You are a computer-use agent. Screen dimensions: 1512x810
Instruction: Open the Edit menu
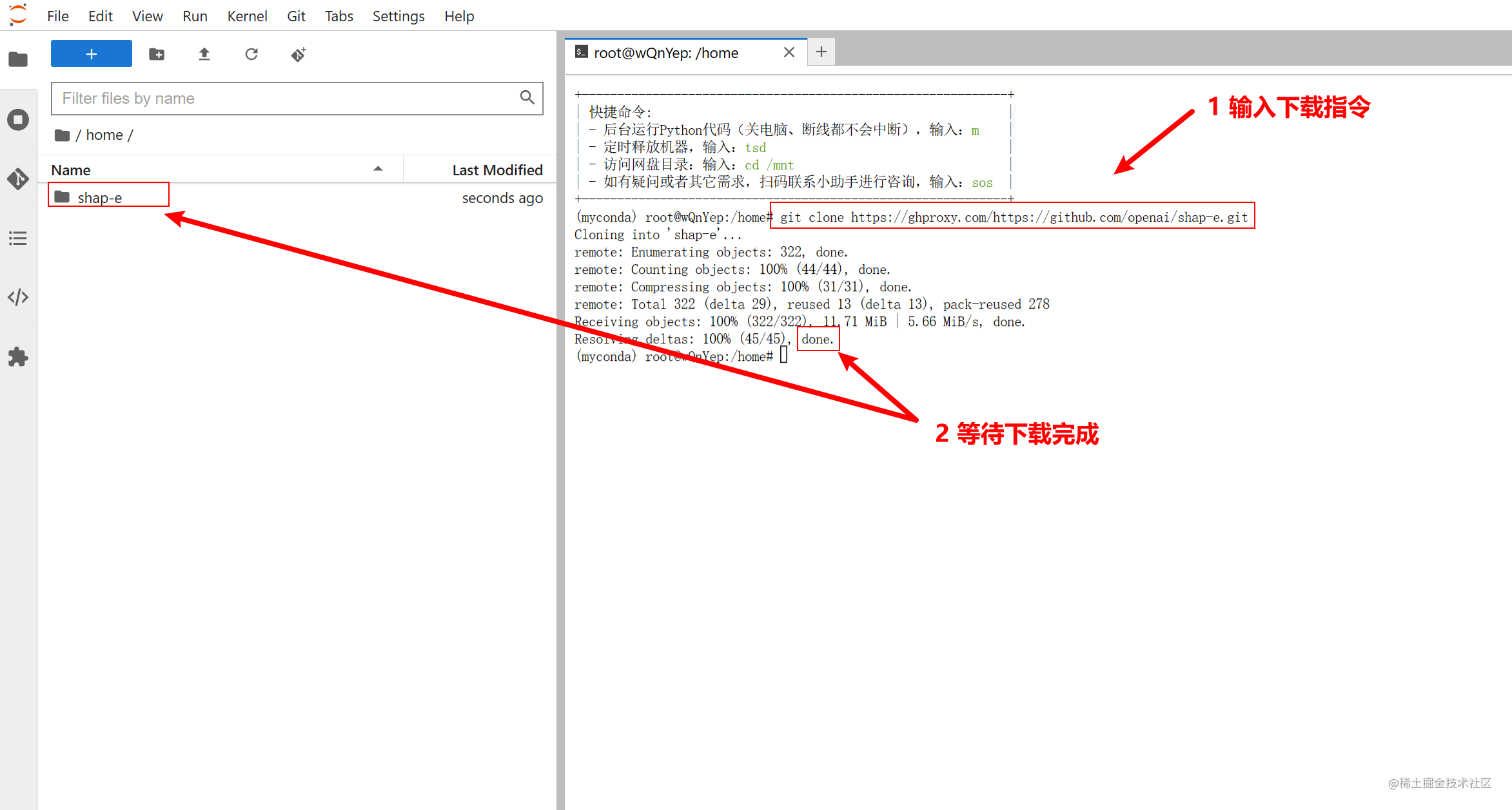click(x=101, y=16)
